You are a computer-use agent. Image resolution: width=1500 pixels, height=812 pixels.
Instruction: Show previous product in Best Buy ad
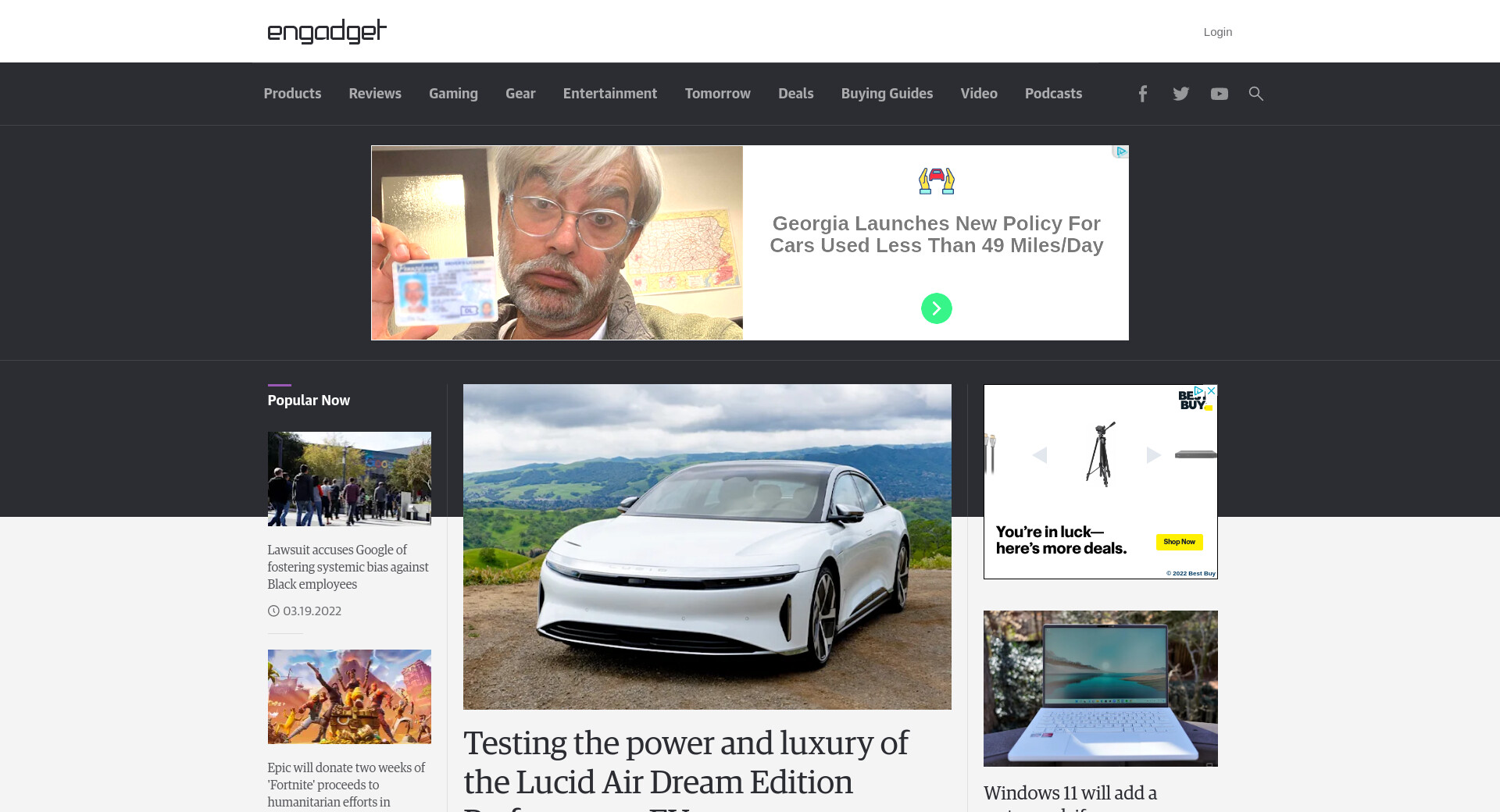[x=1039, y=455]
